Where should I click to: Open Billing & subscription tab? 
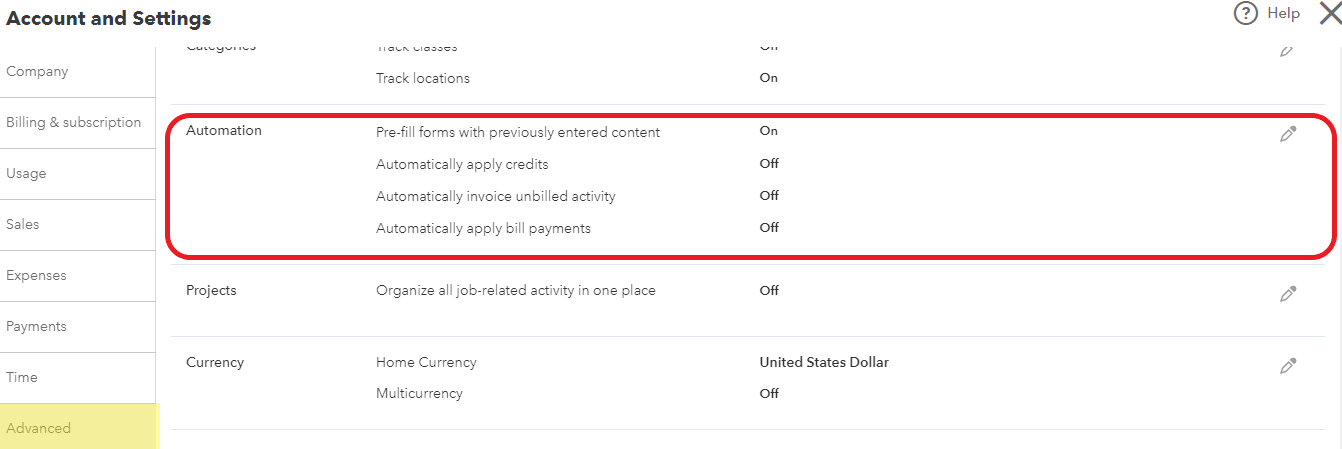[x=74, y=123]
